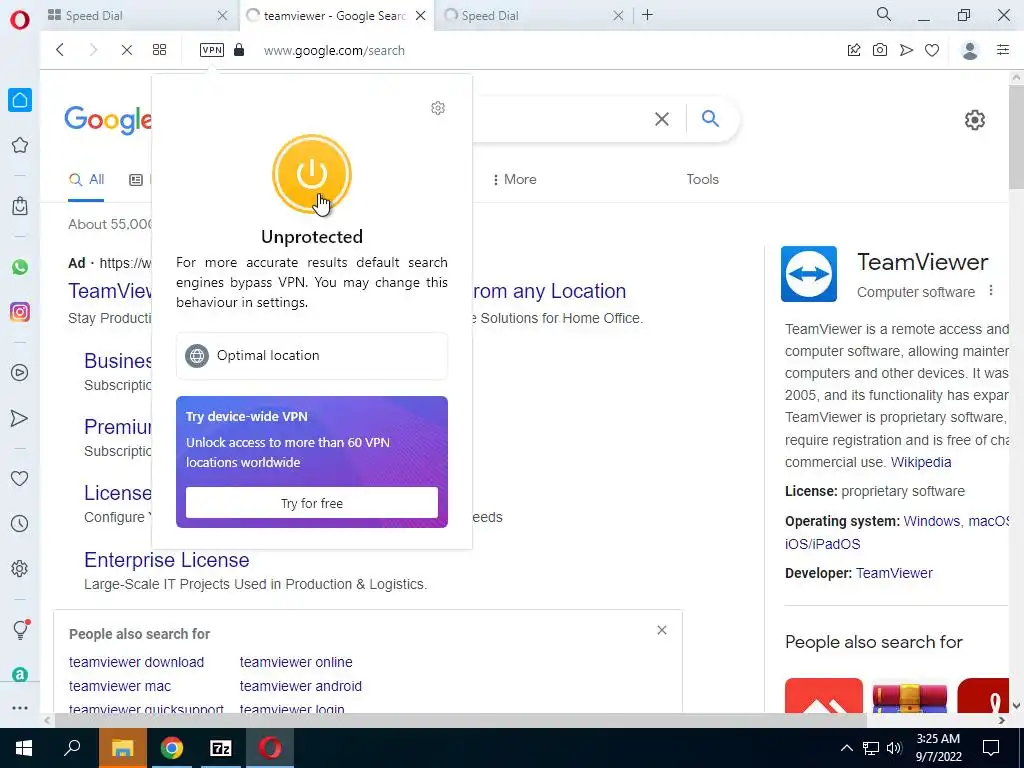Open Easy Setup panel icon
Image resolution: width=1024 pixels, height=768 pixels.
point(1003,50)
